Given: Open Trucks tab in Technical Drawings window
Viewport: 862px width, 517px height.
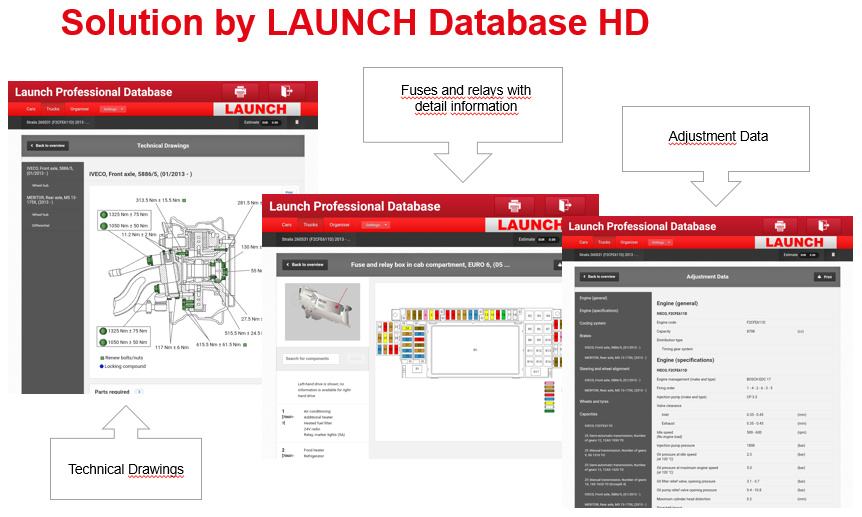Looking at the screenshot, I should 53,109.
